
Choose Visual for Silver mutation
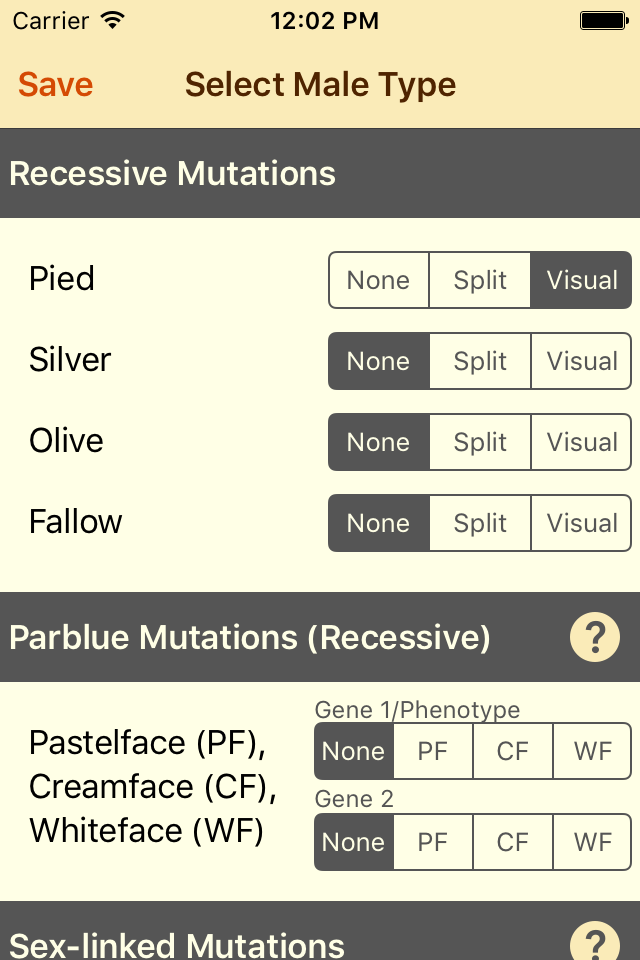pyautogui.click(x=582, y=361)
